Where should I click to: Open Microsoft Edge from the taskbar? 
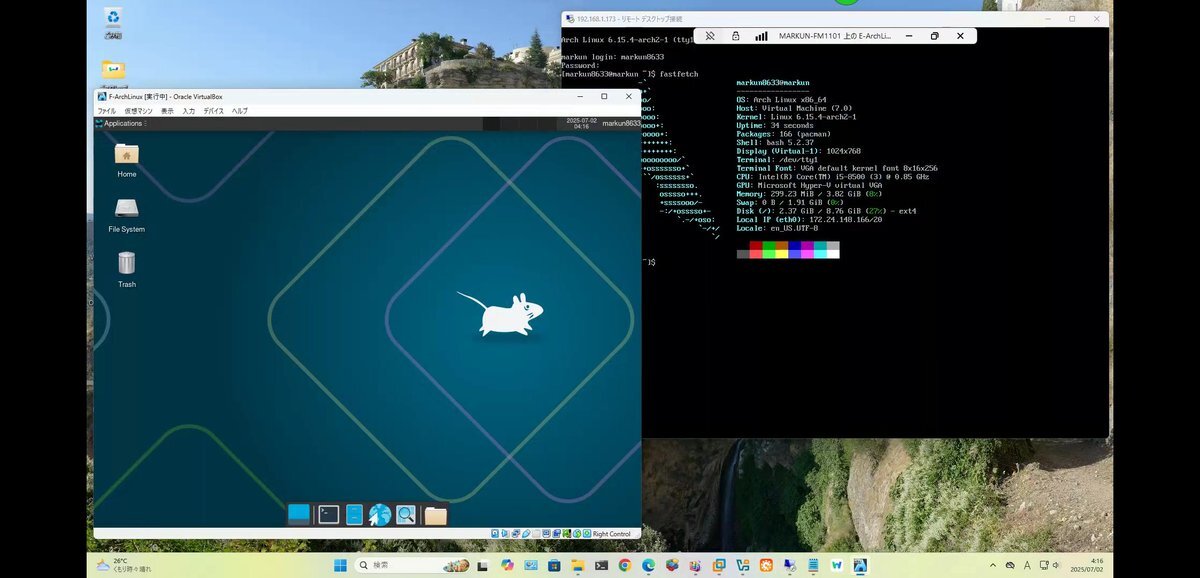coord(648,565)
